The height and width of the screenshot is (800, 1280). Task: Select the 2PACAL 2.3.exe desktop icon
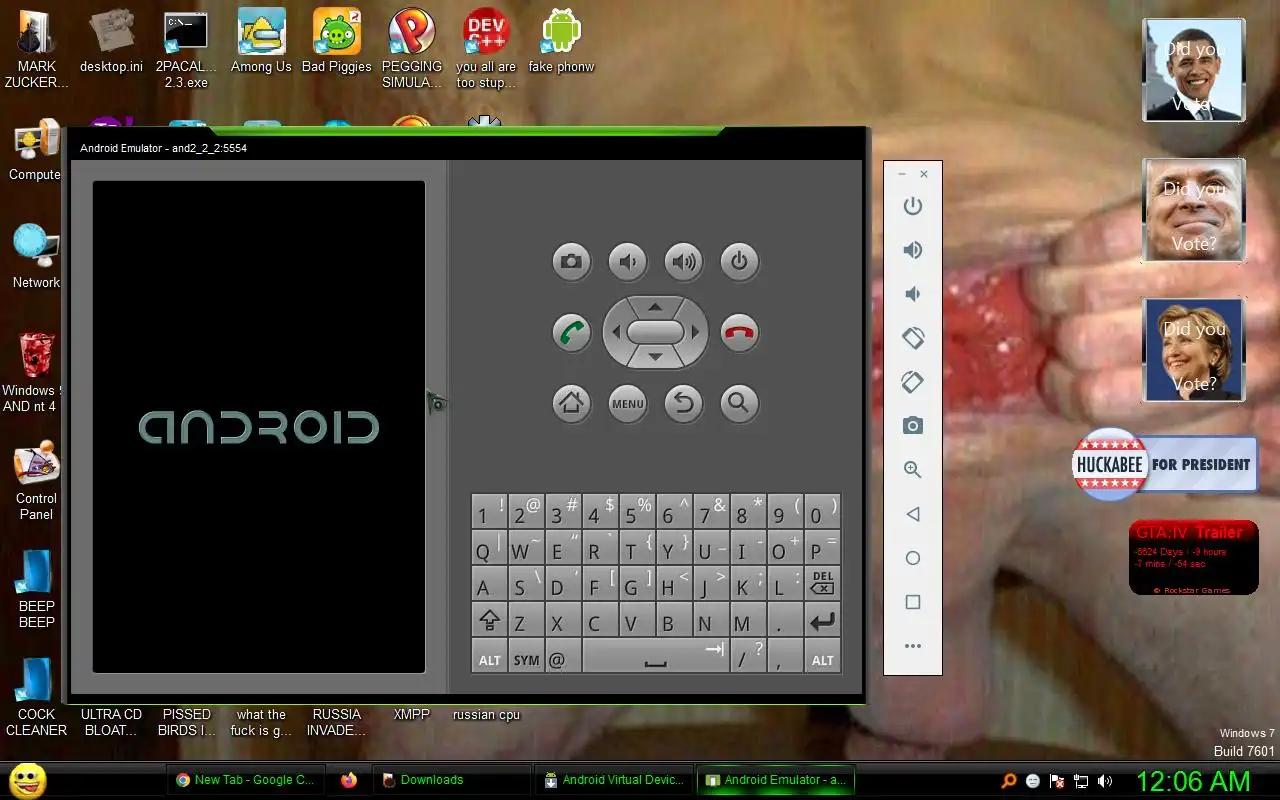coord(186,50)
